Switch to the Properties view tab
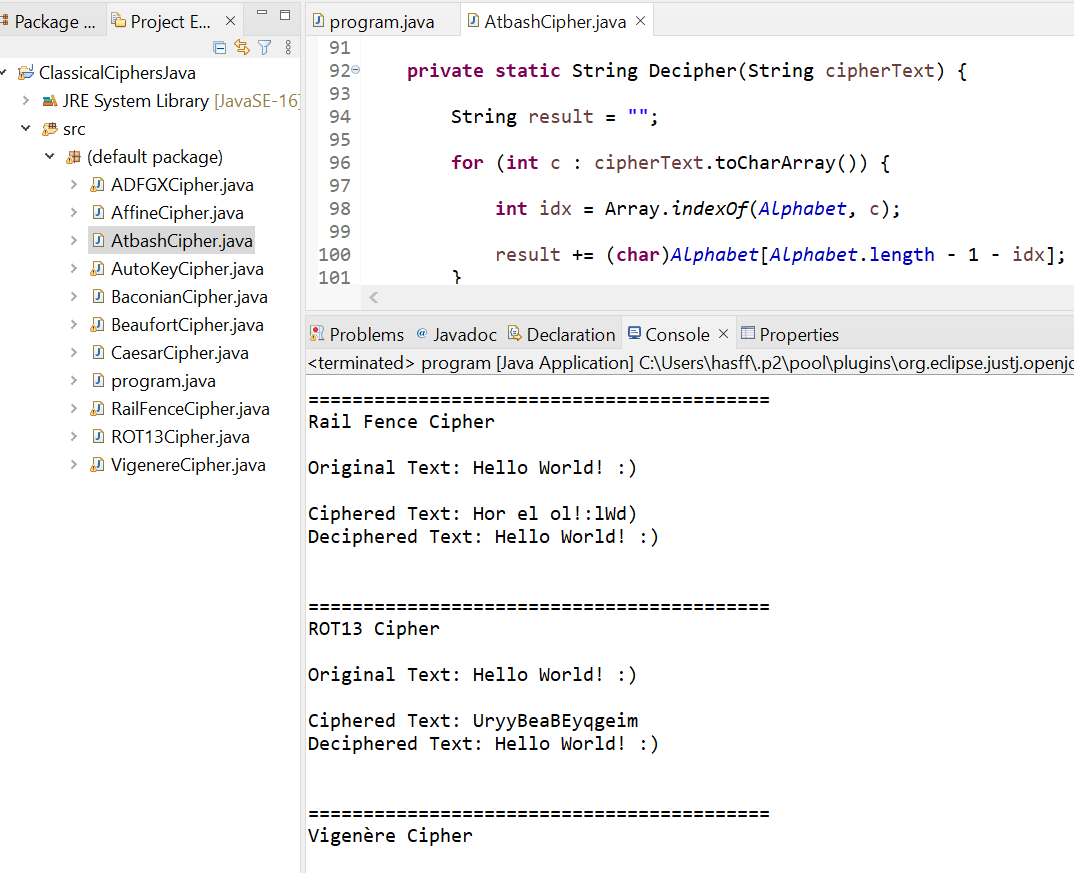Image resolution: width=1074 pixels, height=873 pixels. point(790,334)
